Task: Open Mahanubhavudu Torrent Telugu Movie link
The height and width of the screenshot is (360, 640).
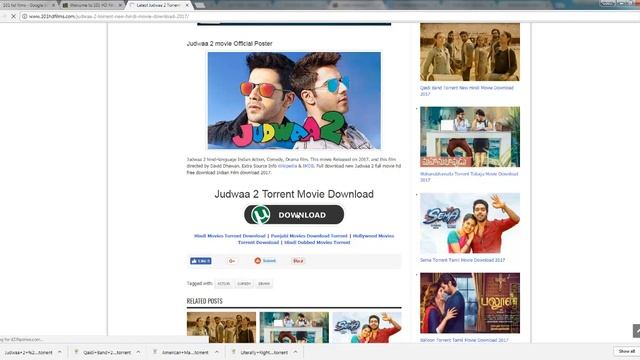Action: click(x=469, y=177)
